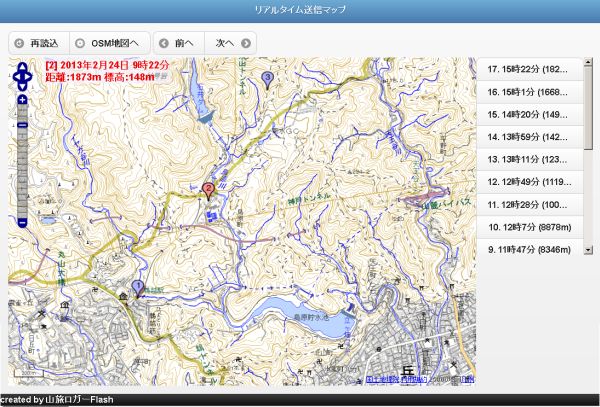The height and width of the screenshot is (407, 600).
Task: Pan the map down with arrow control
Action: click(22, 88)
